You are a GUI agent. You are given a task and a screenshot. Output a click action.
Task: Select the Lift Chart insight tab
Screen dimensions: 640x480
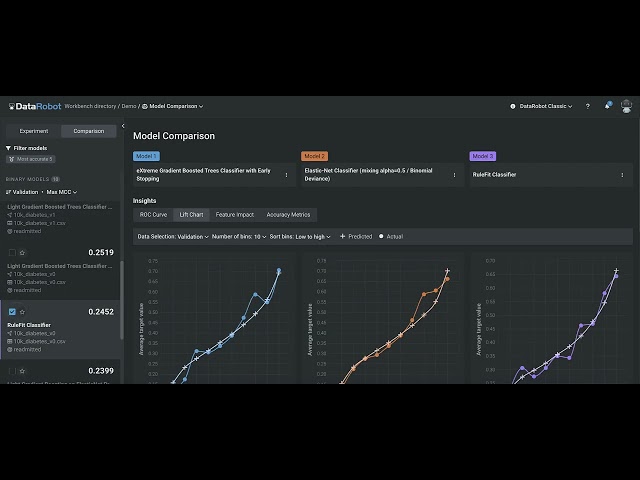pos(191,215)
